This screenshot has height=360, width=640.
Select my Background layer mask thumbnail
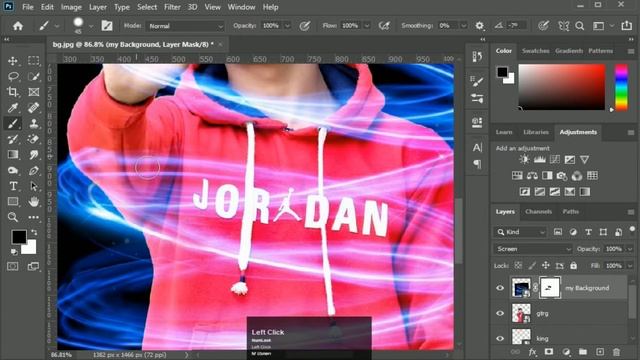pyautogui.click(x=550, y=288)
